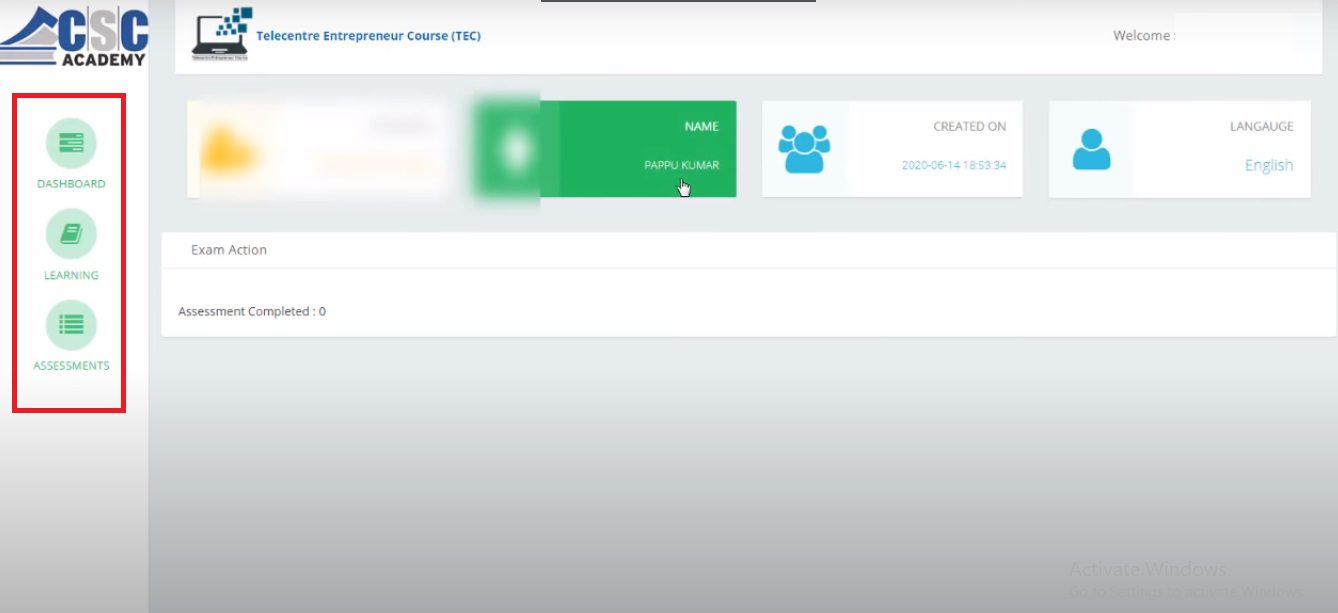Click the Assessment Completed : 0 text

[x=252, y=311]
